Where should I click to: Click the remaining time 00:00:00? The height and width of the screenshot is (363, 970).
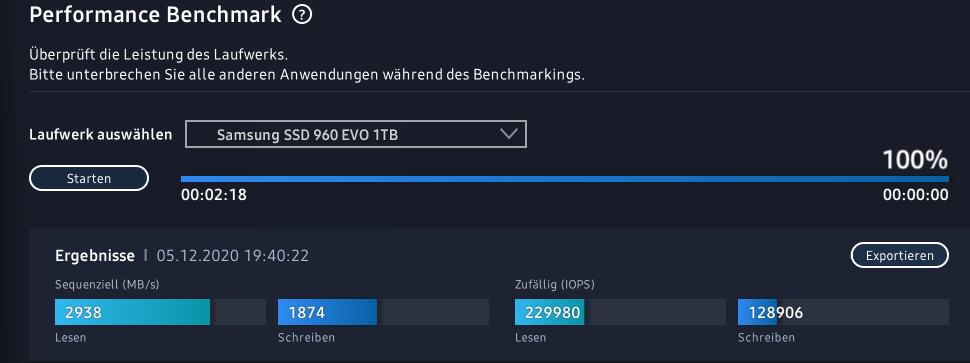(915, 195)
